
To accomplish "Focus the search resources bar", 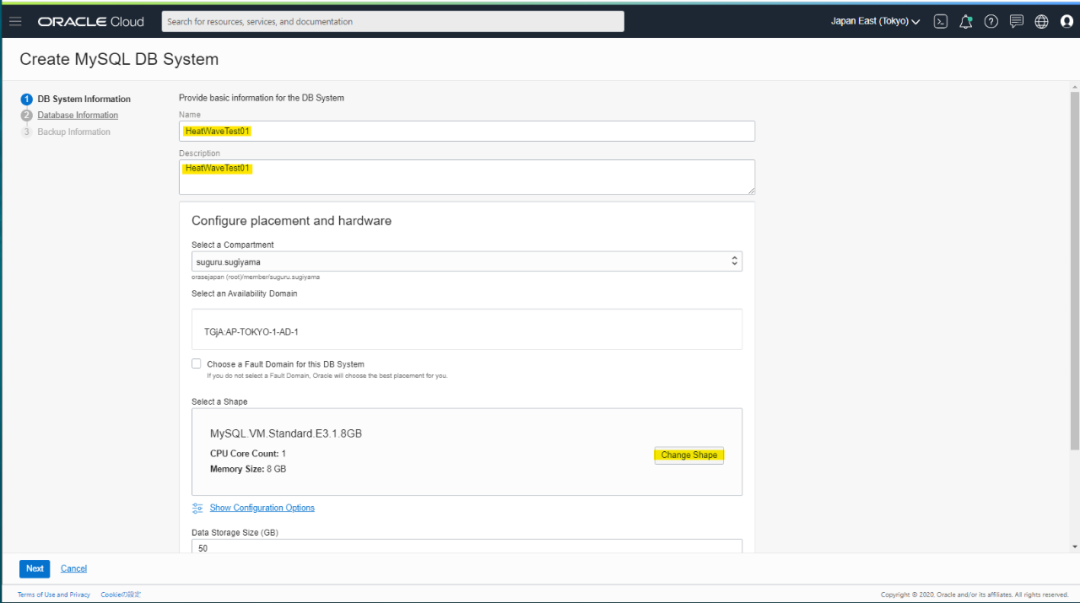I will 392,21.
